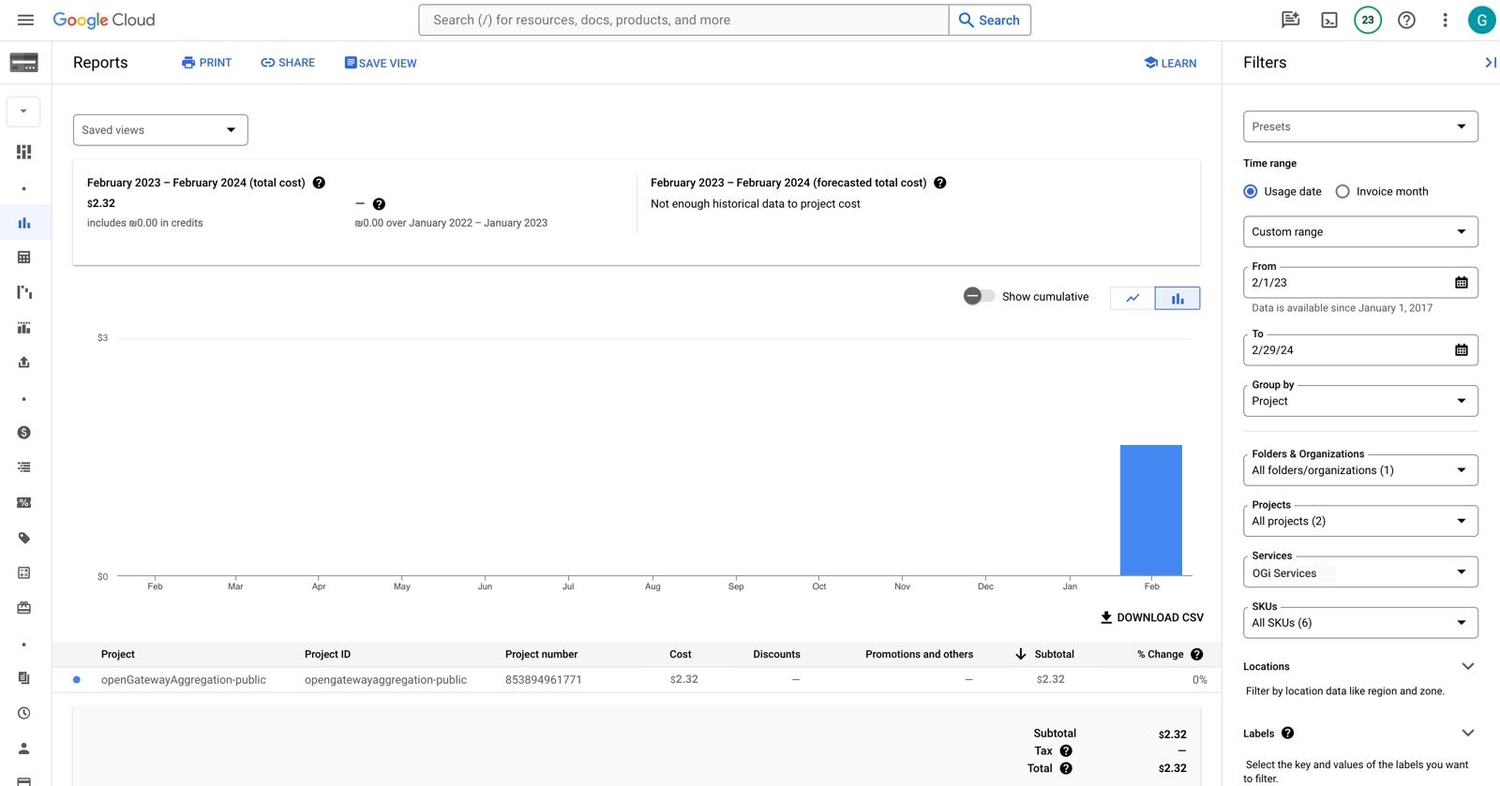
Task: Focus the resource search input field
Action: click(x=684, y=20)
